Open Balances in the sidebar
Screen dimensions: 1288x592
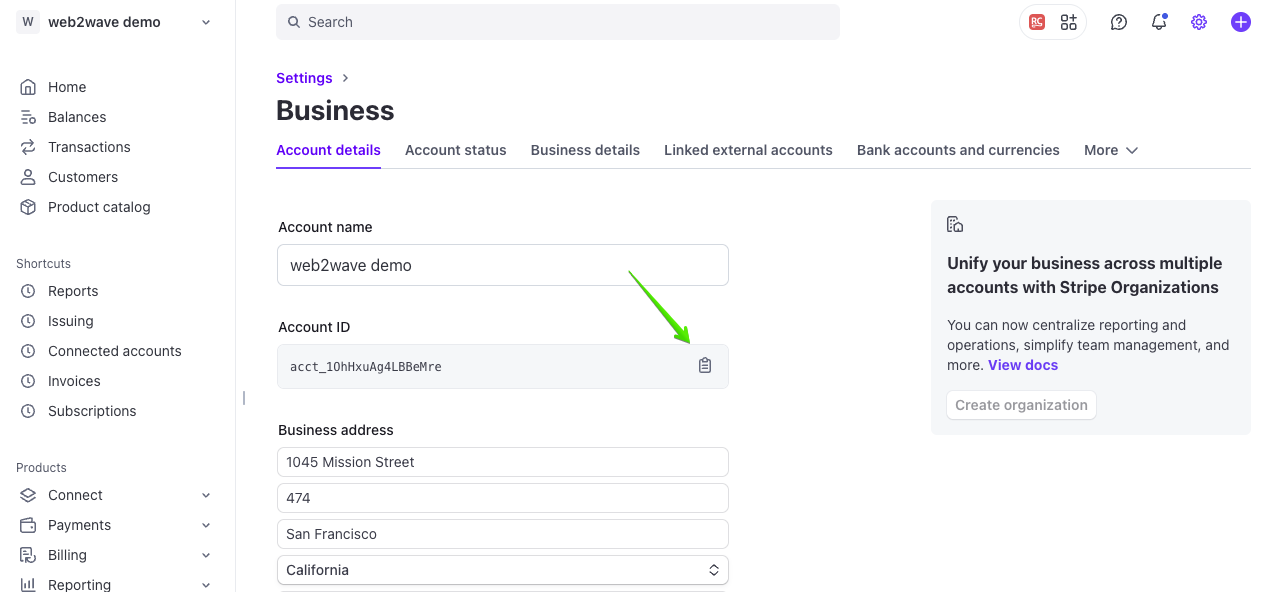coord(77,117)
